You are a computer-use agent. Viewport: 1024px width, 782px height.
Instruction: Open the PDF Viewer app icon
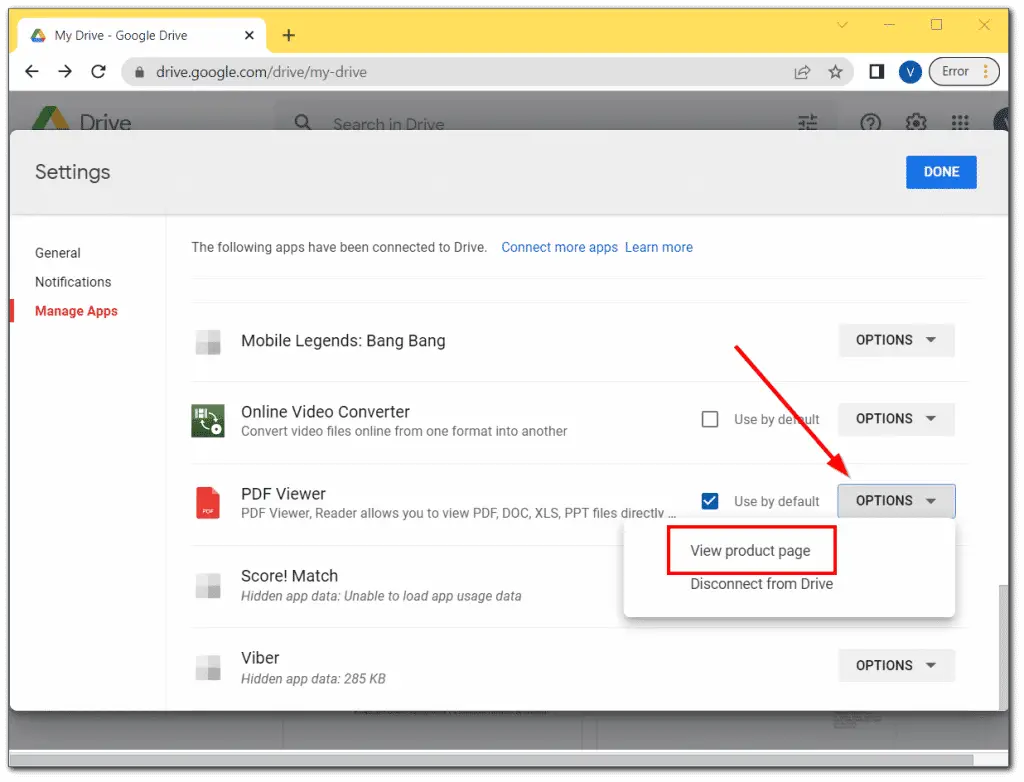[x=207, y=501]
